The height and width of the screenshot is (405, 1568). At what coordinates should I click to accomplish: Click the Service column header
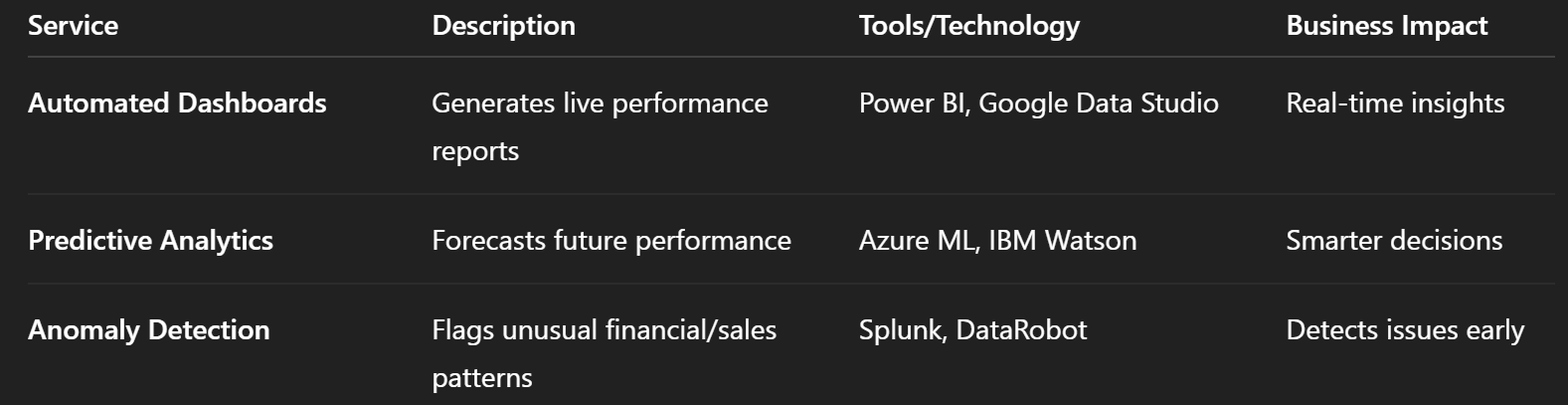click(x=73, y=26)
